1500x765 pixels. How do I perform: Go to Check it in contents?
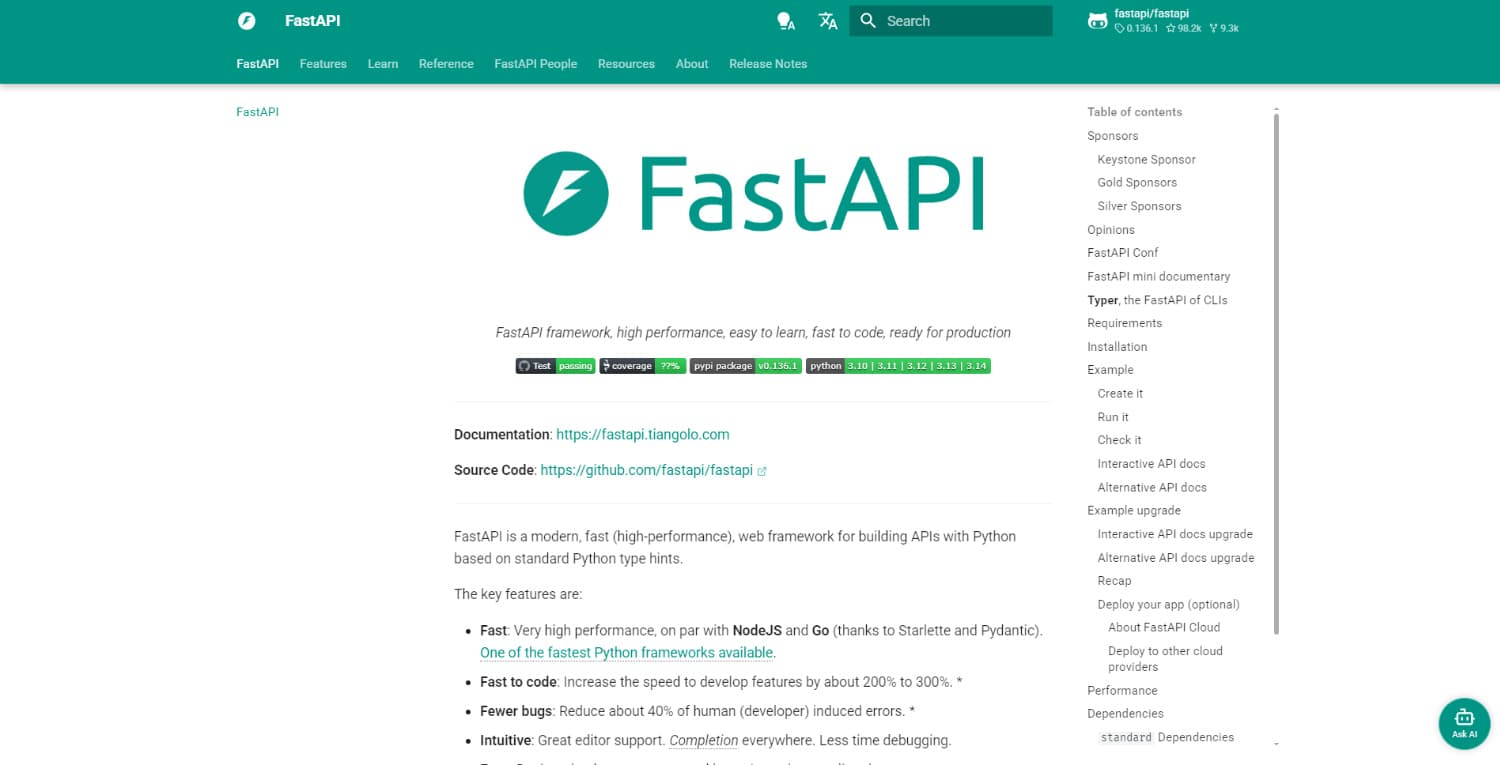pyautogui.click(x=1119, y=440)
